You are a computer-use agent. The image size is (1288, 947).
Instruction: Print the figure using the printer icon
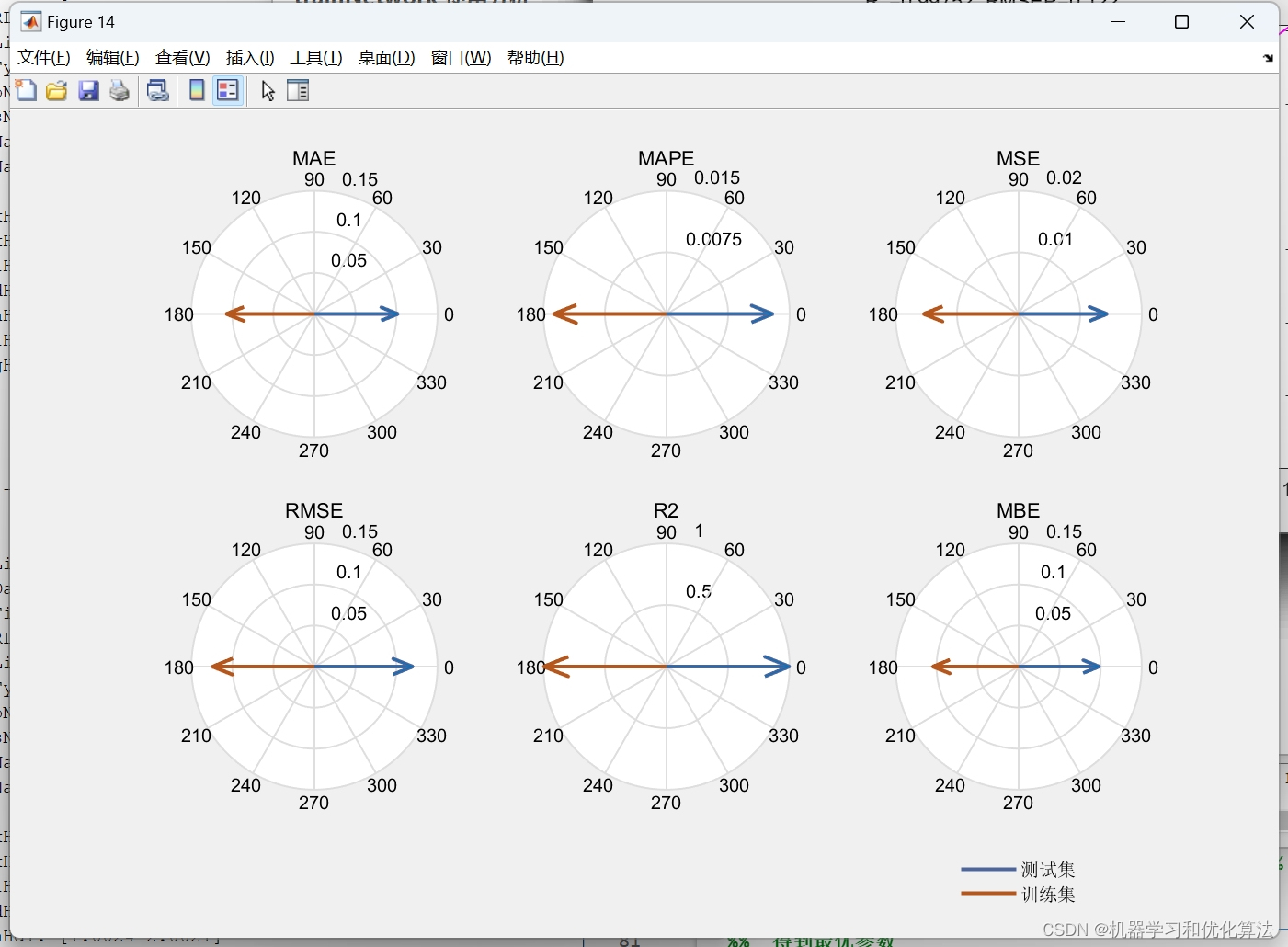pyautogui.click(x=119, y=90)
